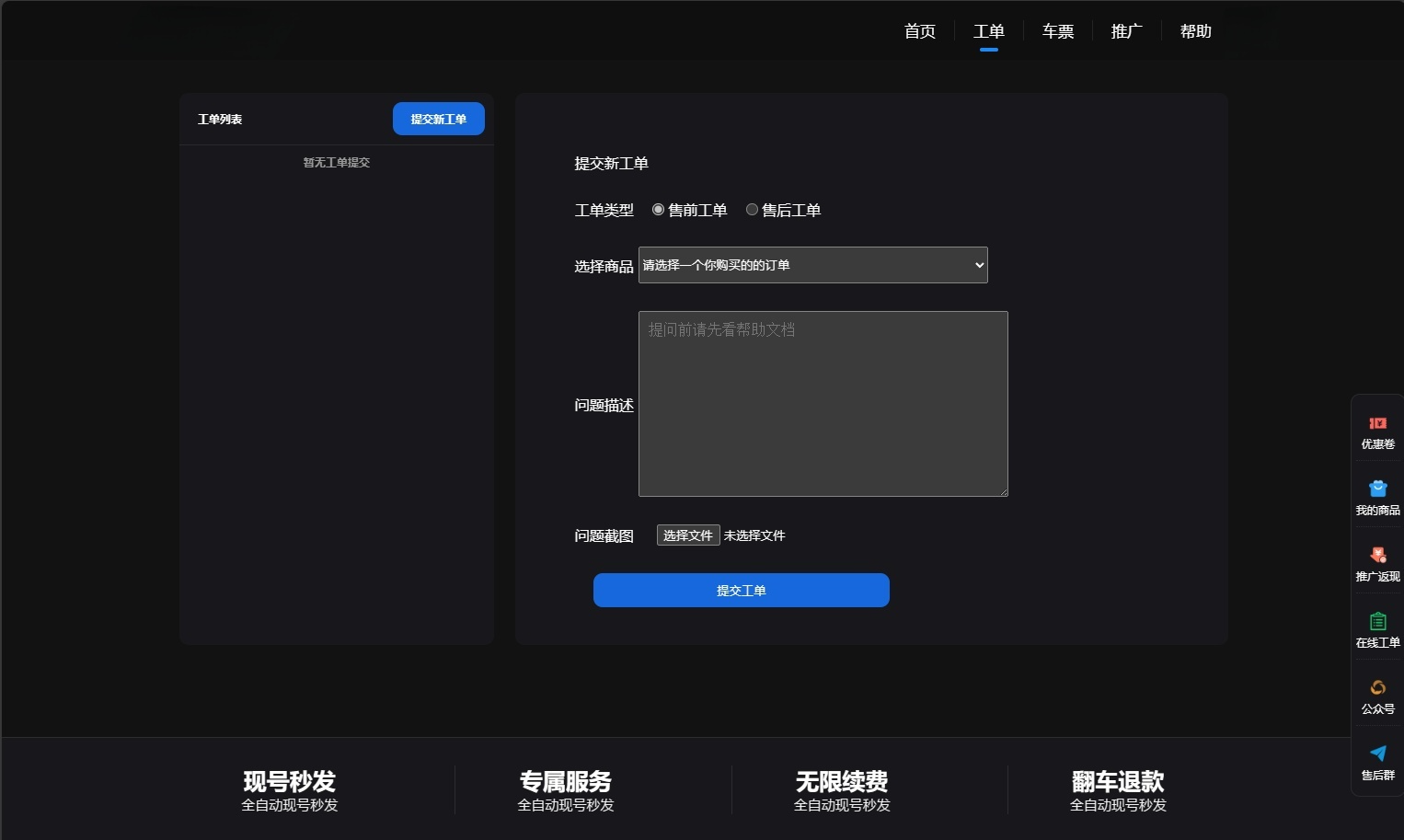Select the 售前工单 radio button
This screenshot has width=1404, height=840.
click(x=658, y=209)
